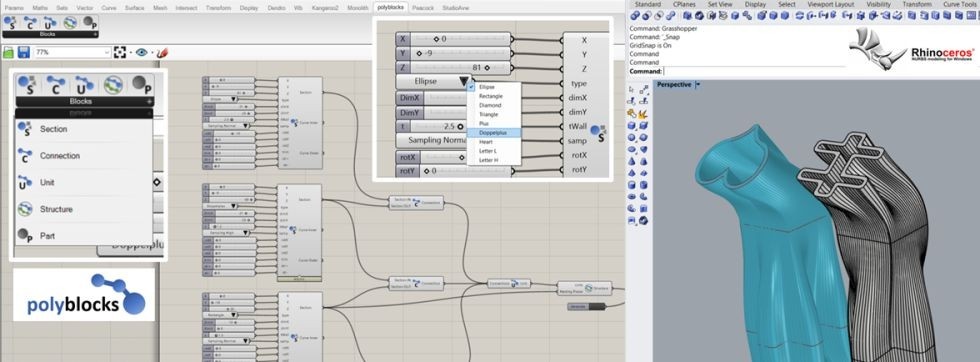The height and width of the screenshot is (362, 980).
Task: Open the Perspective viewport dropdown arrow
Action: [x=698, y=84]
